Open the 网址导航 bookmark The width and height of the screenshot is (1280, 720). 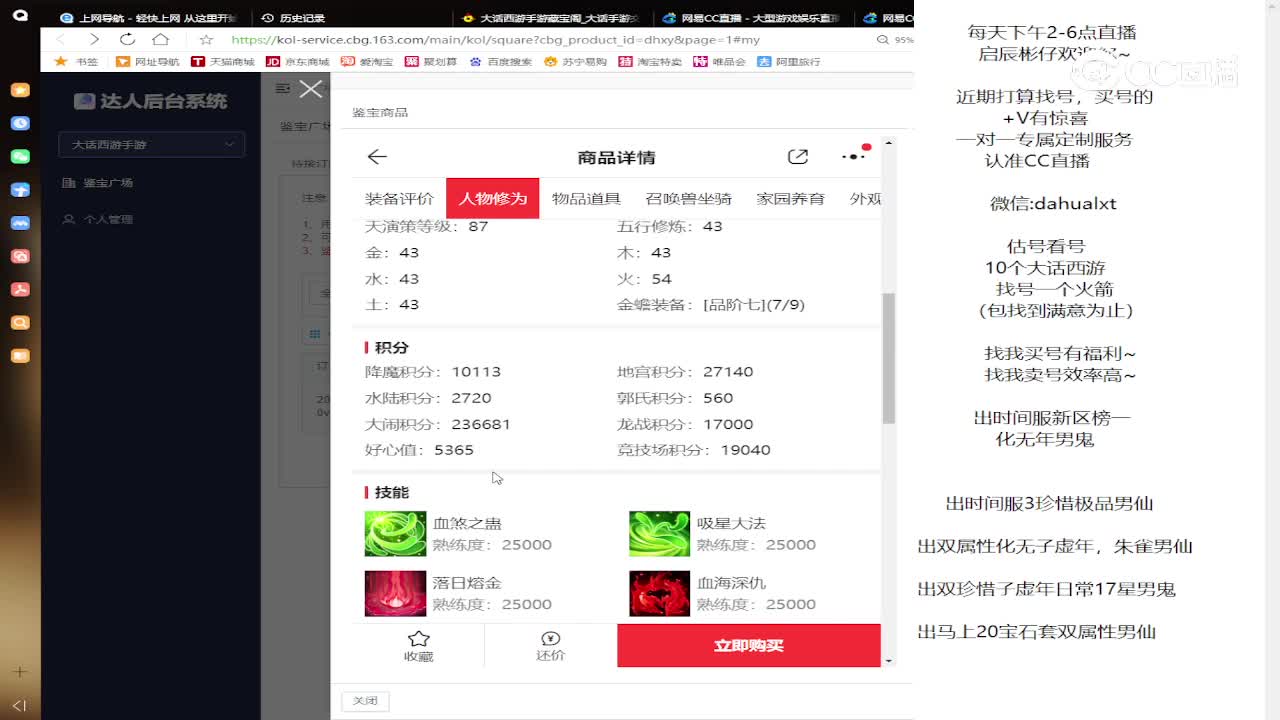148,61
